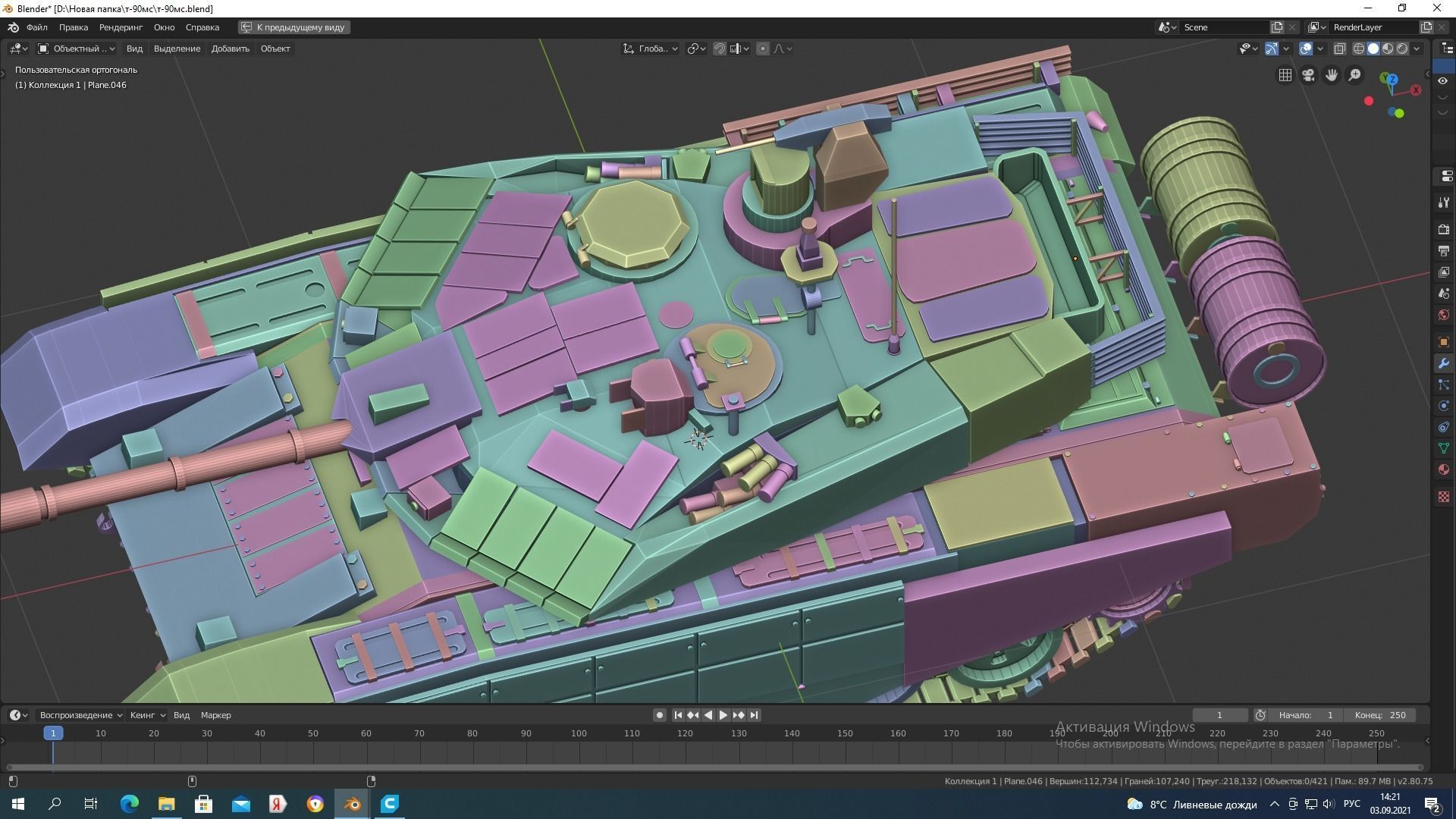Click the magnifier zoom view icon
Image resolution: width=1456 pixels, height=819 pixels.
1354,75
